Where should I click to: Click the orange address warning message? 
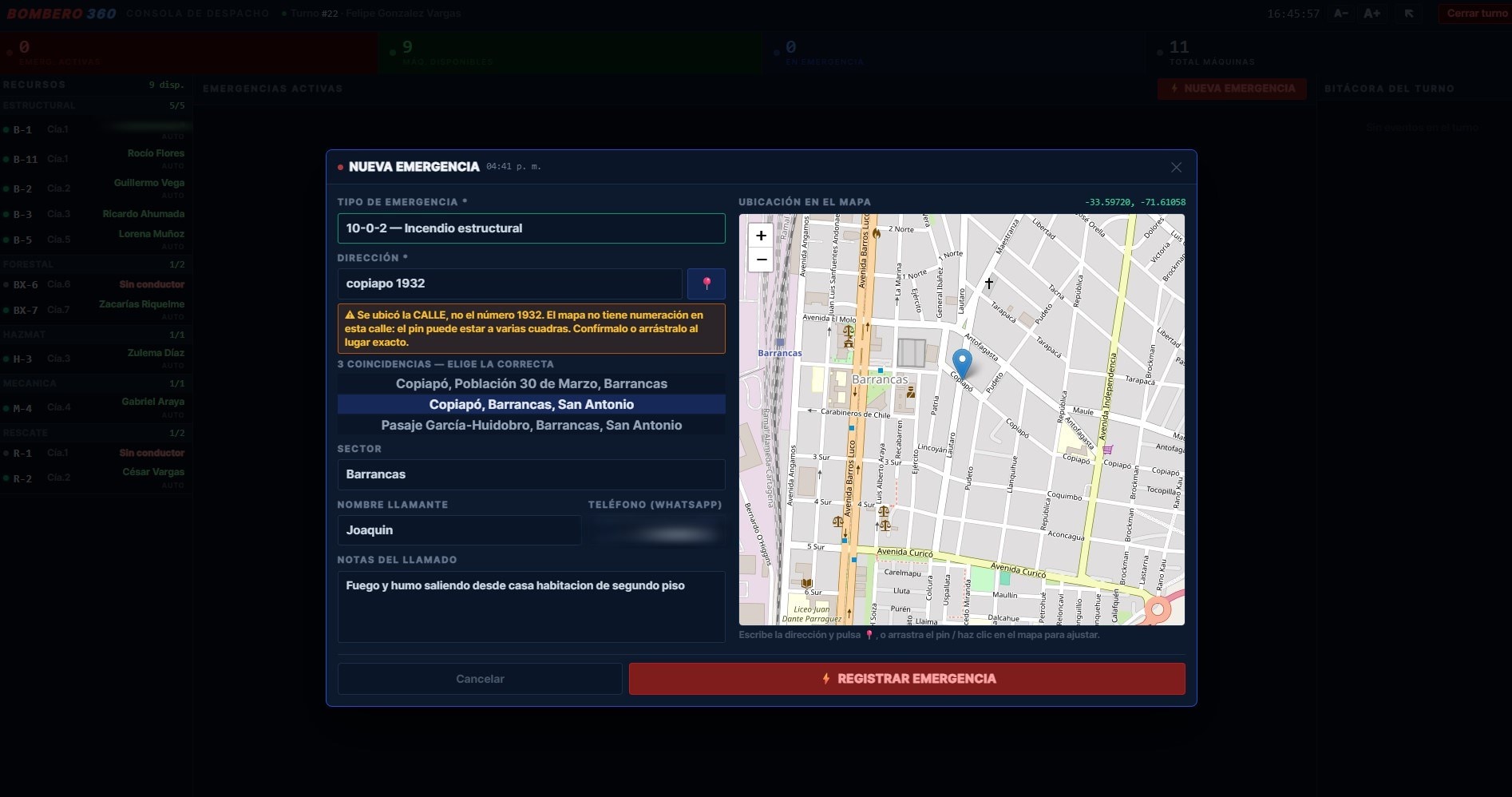[x=531, y=328]
